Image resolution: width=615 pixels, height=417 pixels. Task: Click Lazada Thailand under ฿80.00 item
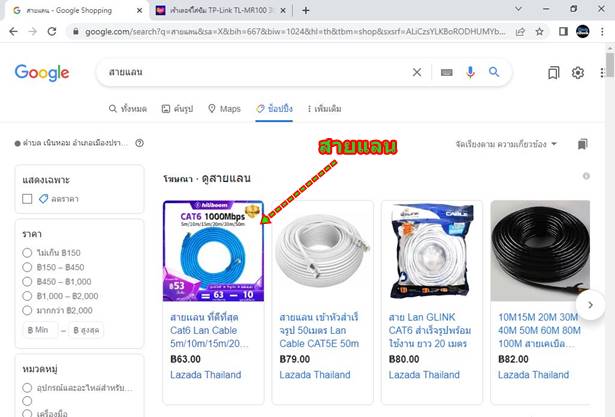coord(424,375)
